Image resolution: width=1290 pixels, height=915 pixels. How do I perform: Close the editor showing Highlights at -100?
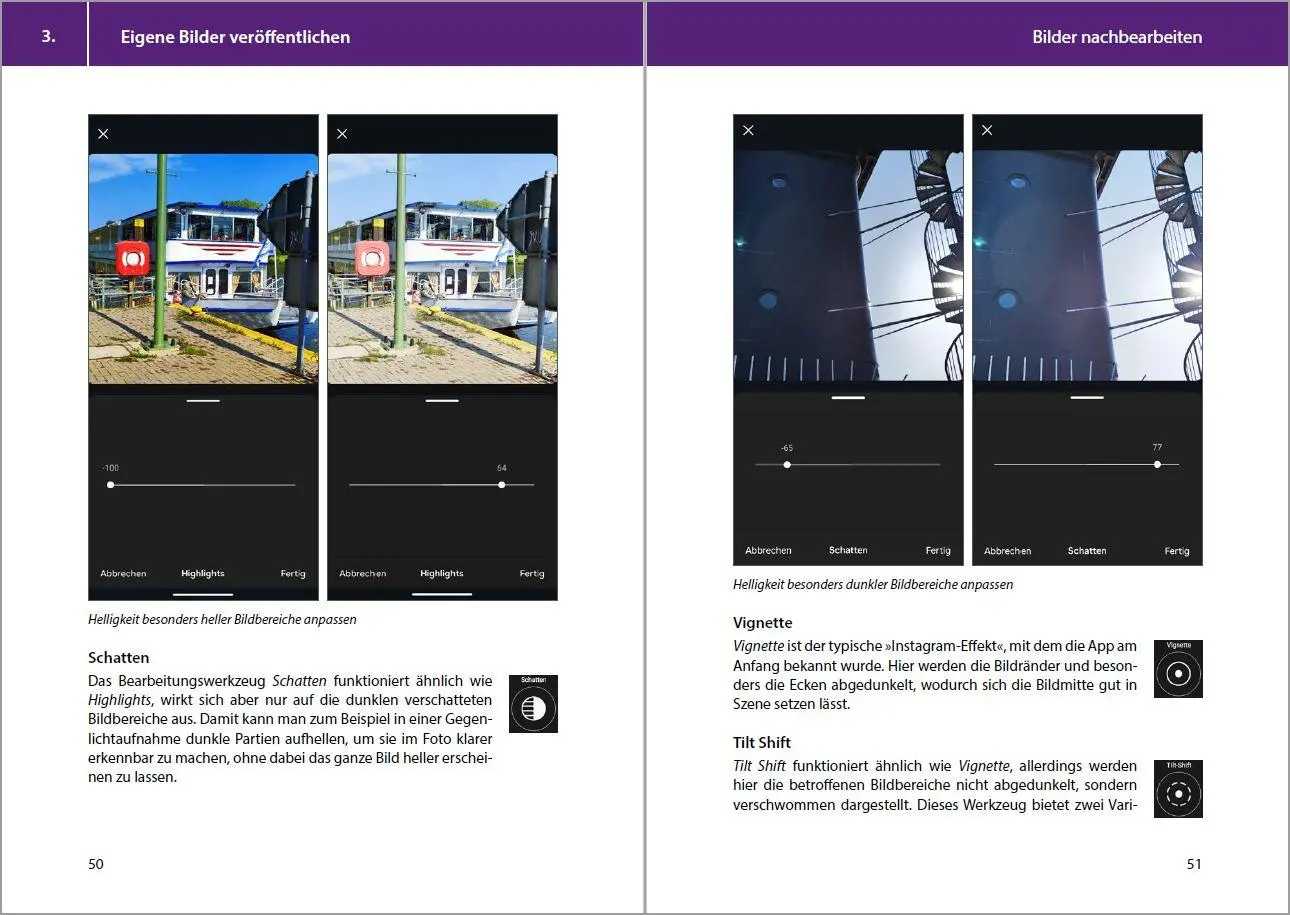point(103,134)
